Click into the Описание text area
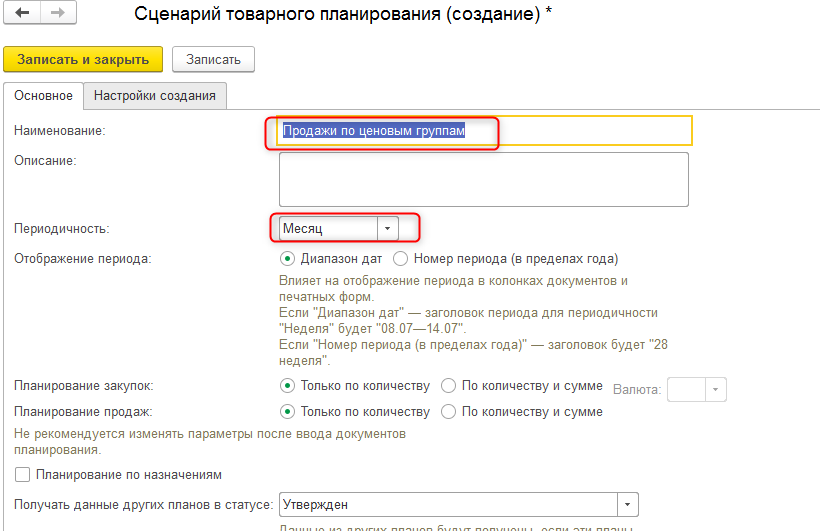This screenshot has height=531, width=820. click(484, 179)
